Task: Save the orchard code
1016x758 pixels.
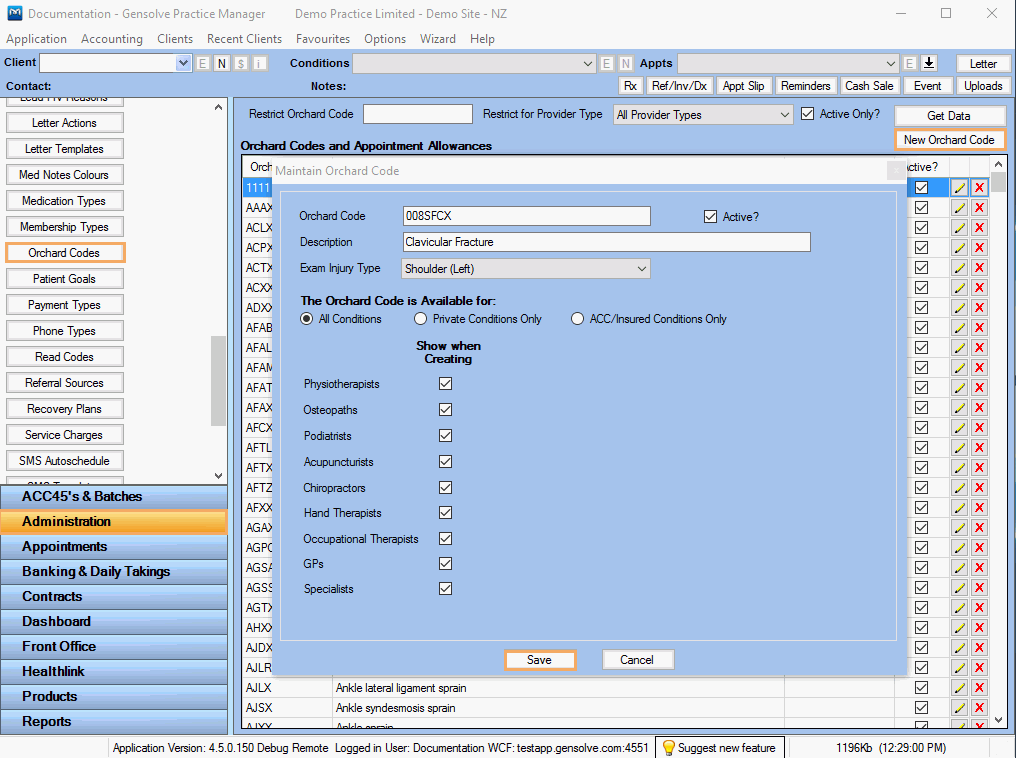Action: coord(539,660)
